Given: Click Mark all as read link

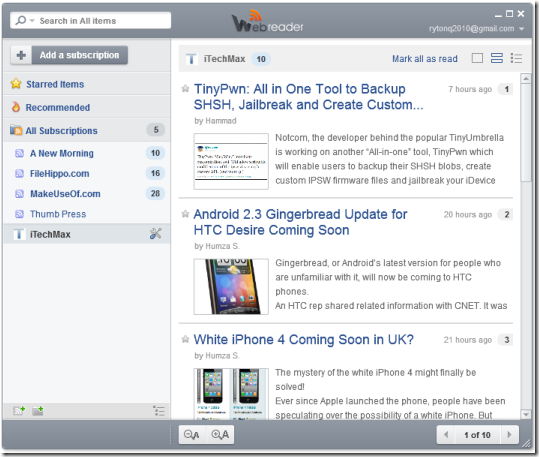Looking at the screenshot, I should coord(425,59).
